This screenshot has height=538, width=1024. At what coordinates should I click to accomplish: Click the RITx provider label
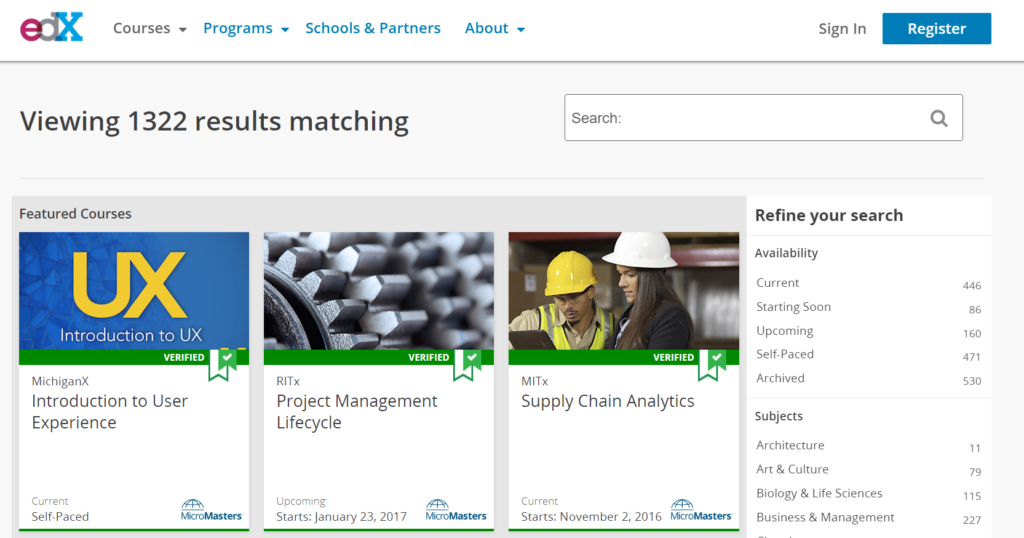pos(288,381)
